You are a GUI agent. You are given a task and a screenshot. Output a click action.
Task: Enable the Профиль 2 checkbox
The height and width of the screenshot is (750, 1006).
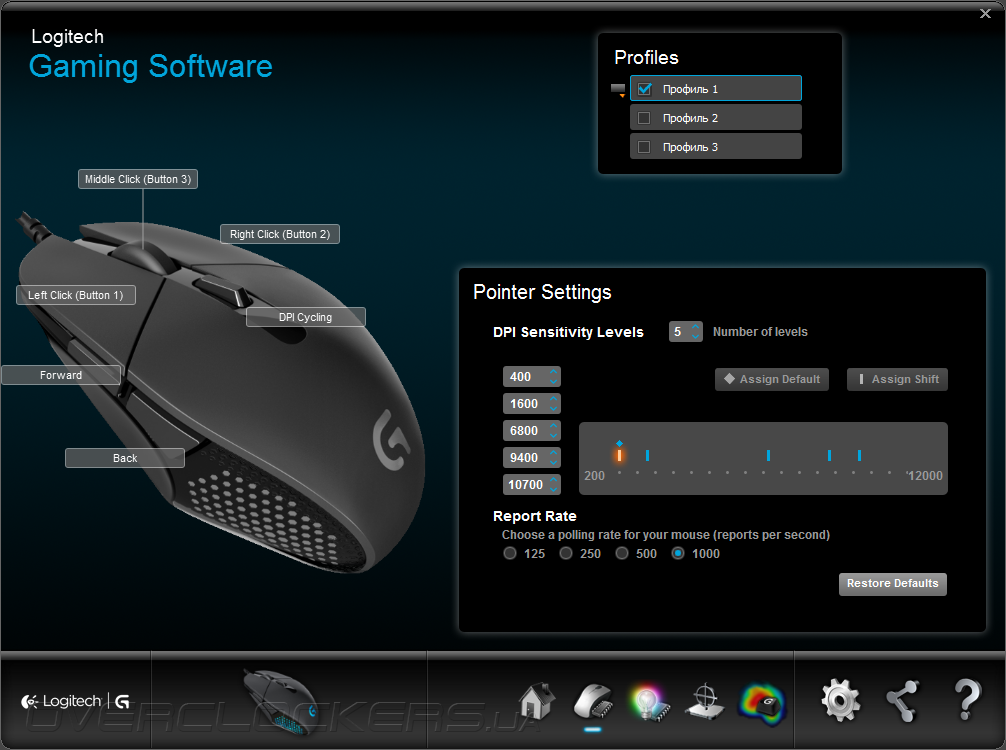[644, 118]
